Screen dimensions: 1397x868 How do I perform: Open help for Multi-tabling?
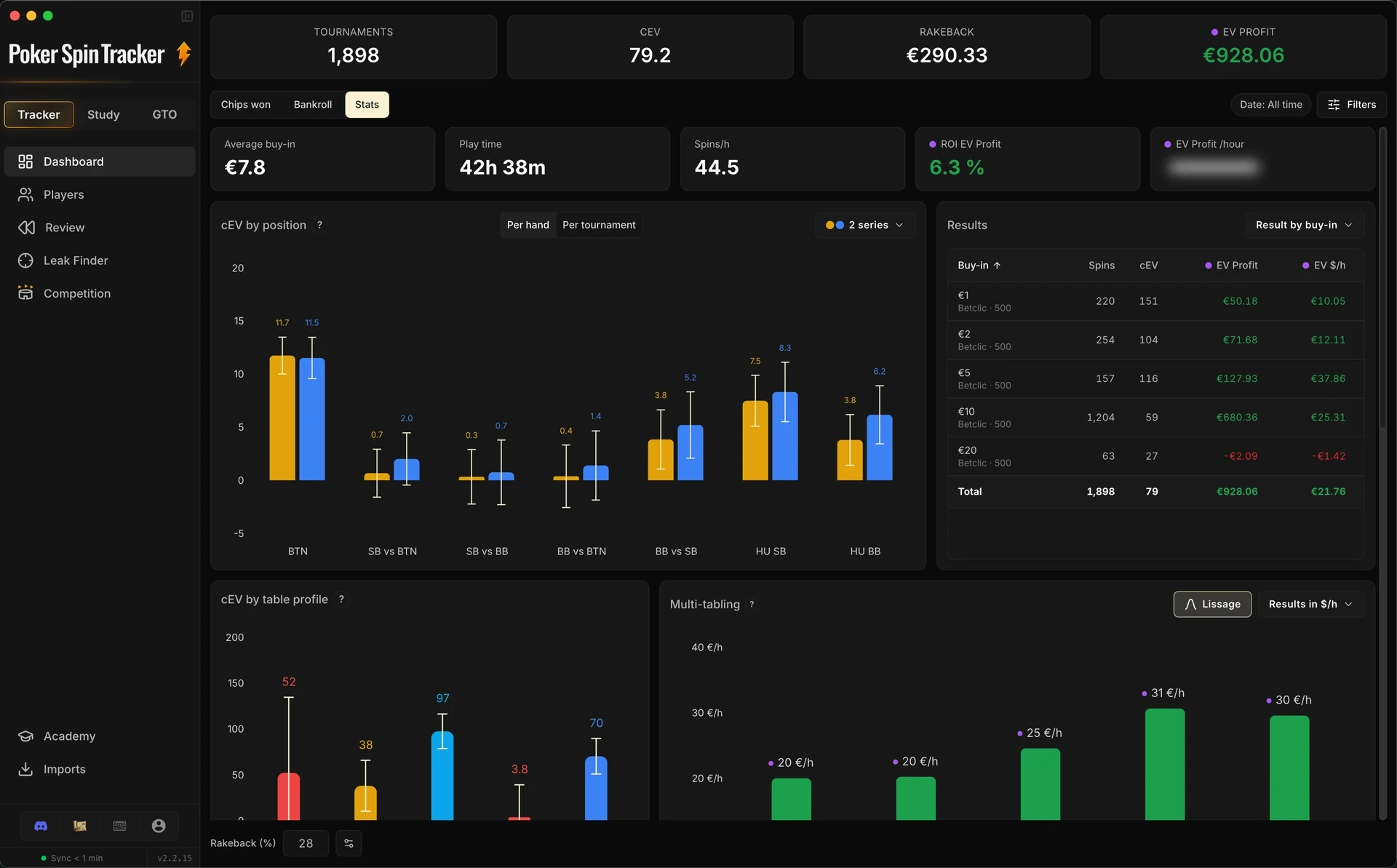[752, 605]
